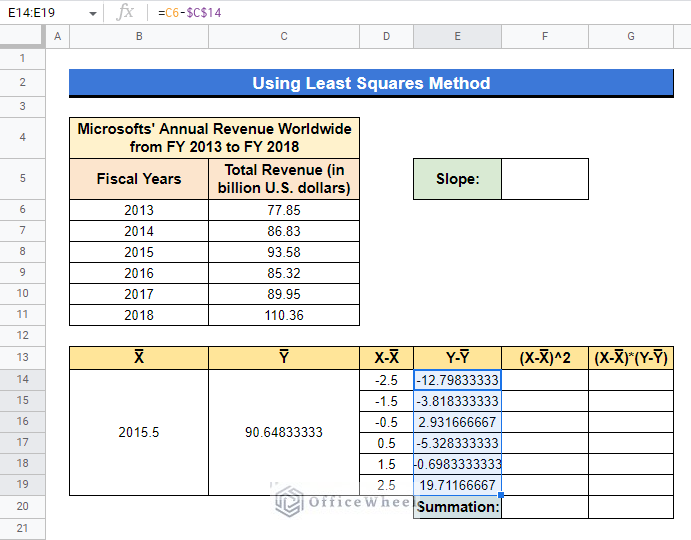Select the Y-Ȳ header cell
Viewport: 691px width, 540px height.
click(457, 358)
